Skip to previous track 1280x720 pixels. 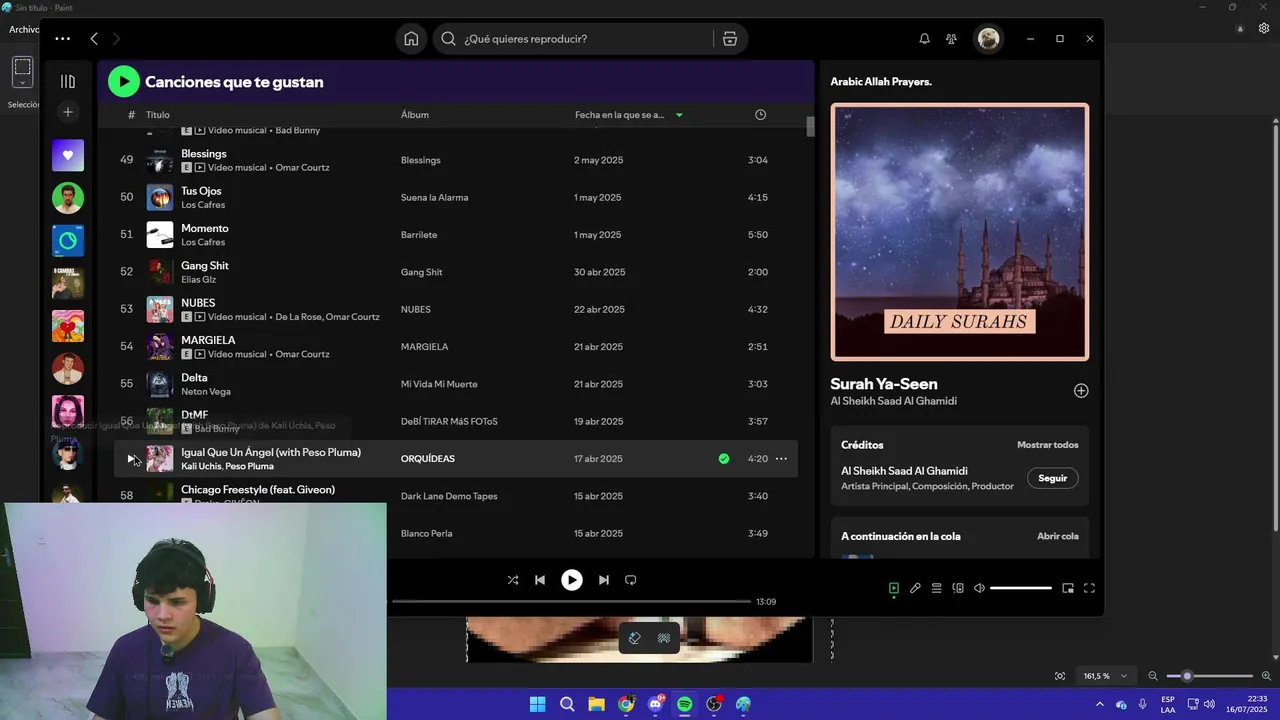pos(540,580)
